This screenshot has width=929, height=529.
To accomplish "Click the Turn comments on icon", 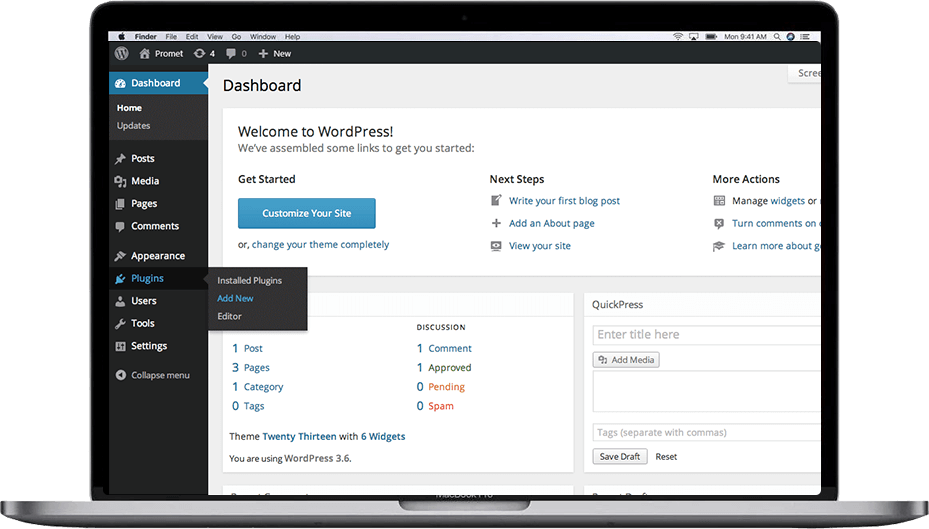I will click(719, 223).
